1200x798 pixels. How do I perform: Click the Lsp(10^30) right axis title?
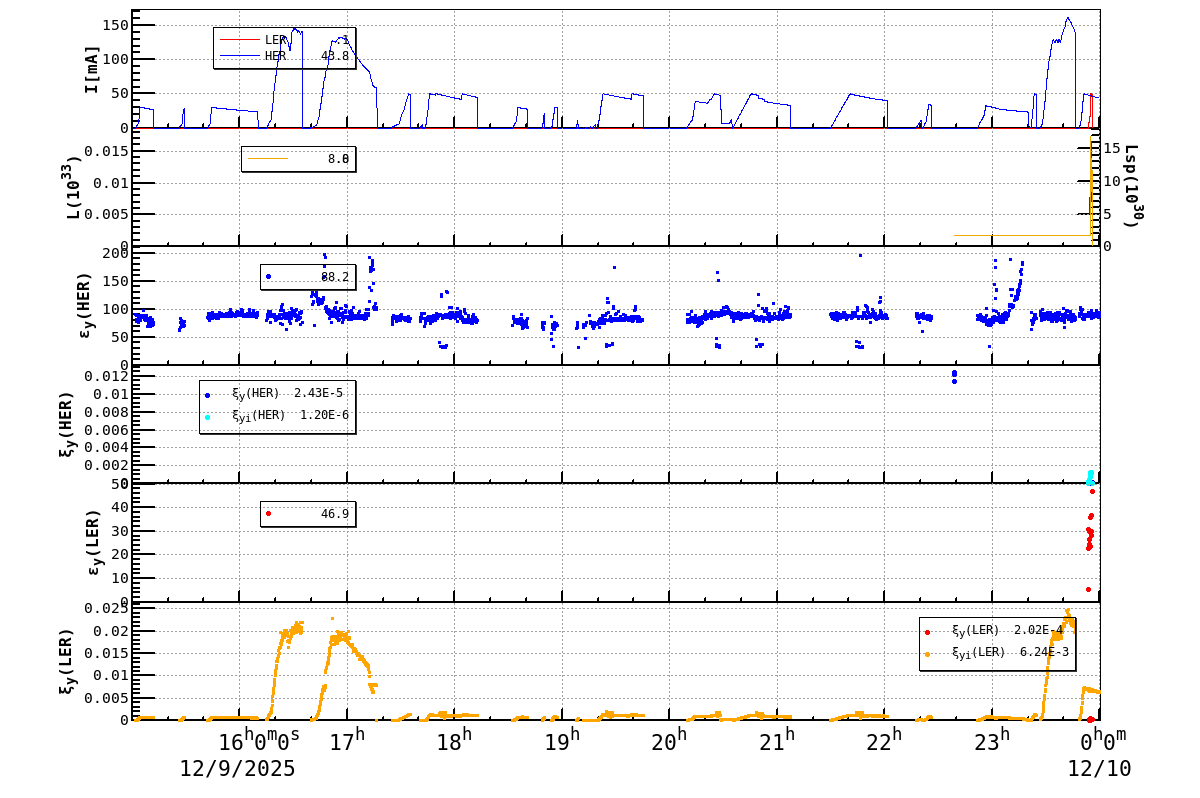click(1132, 186)
